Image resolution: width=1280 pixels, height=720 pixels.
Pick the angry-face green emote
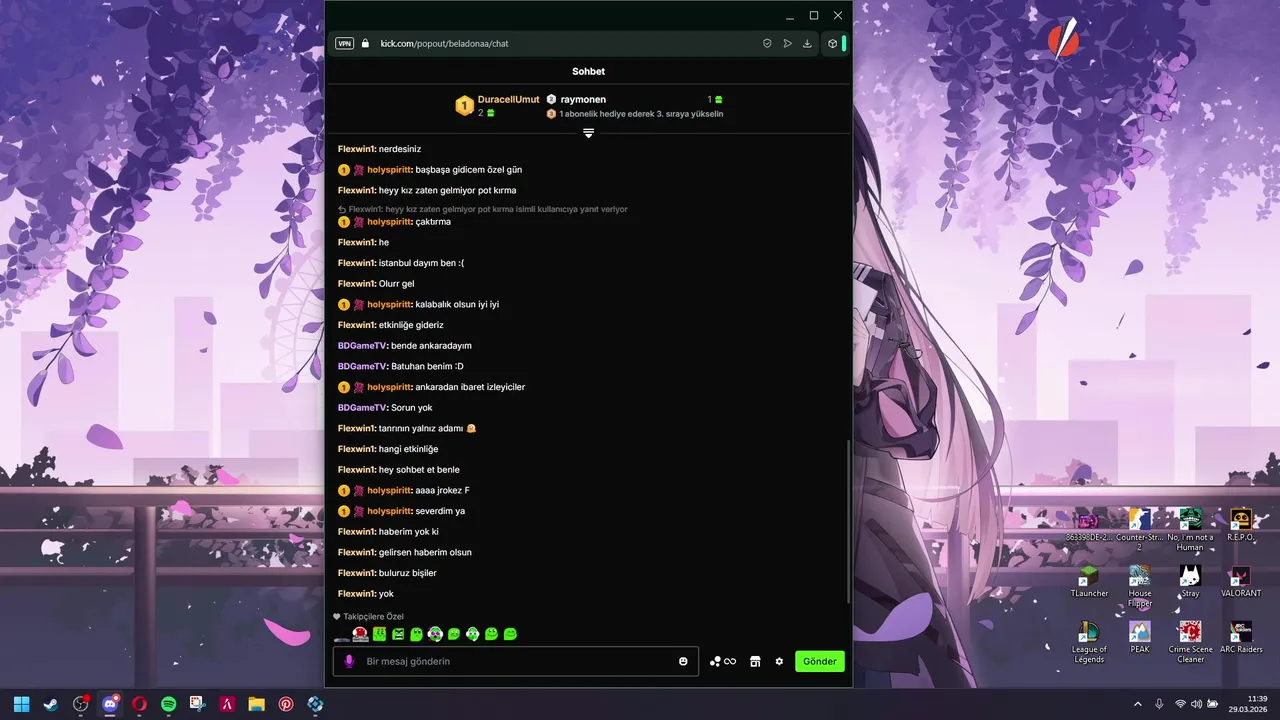click(x=398, y=634)
